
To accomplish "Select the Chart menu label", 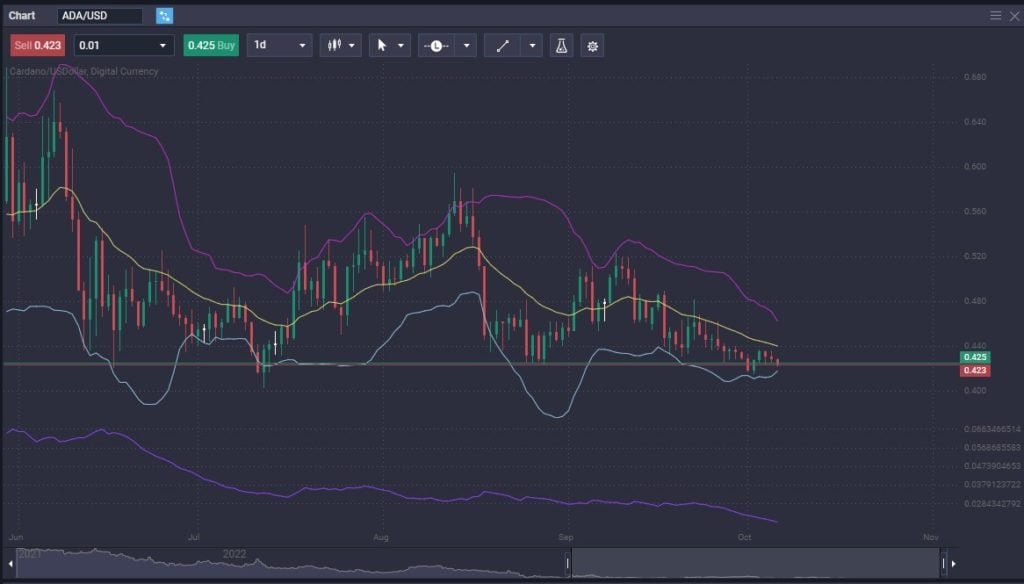I will [x=24, y=15].
